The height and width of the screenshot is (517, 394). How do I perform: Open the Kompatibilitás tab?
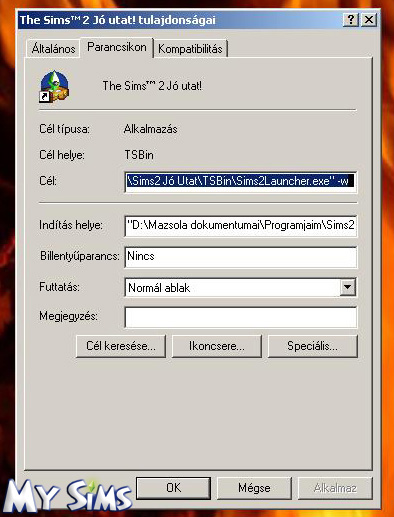[190, 49]
